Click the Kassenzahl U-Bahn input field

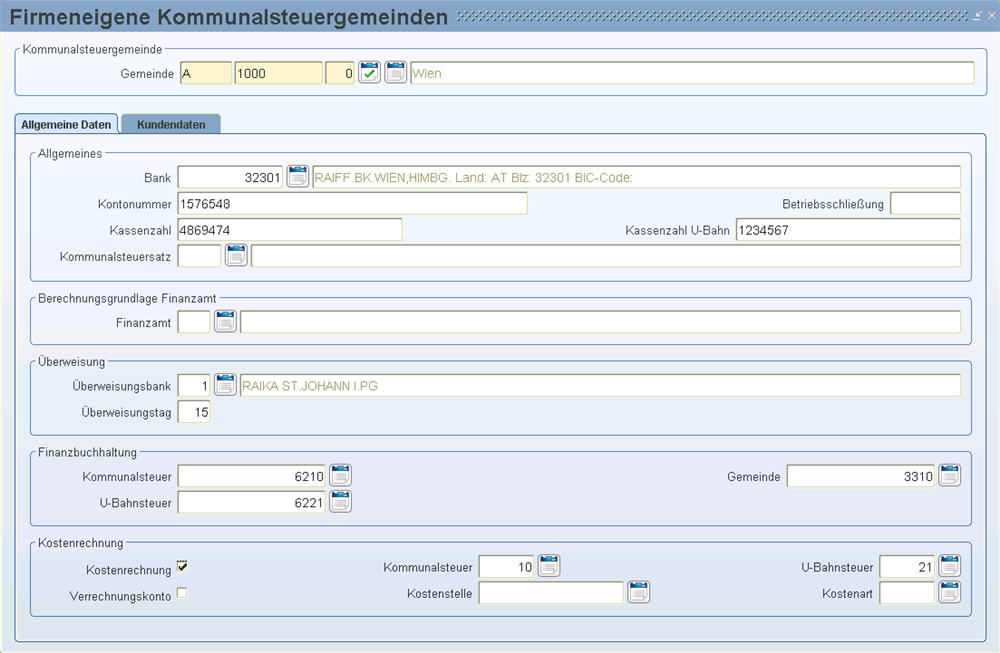click(x=847, y=230)
